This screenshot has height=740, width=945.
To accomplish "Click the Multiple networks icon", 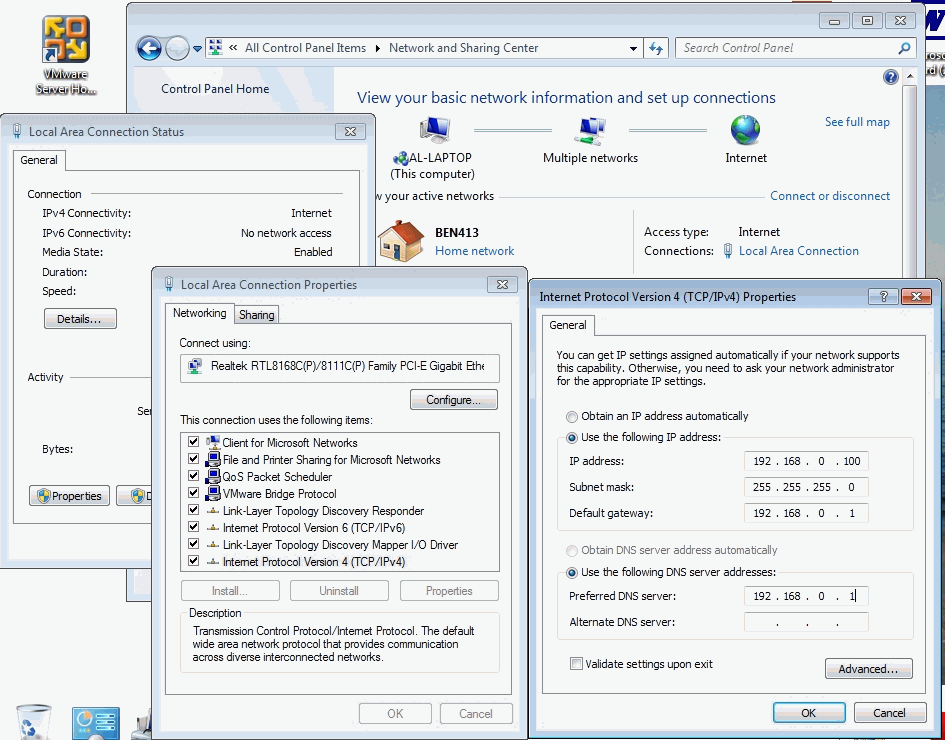I will click(590, 130).
